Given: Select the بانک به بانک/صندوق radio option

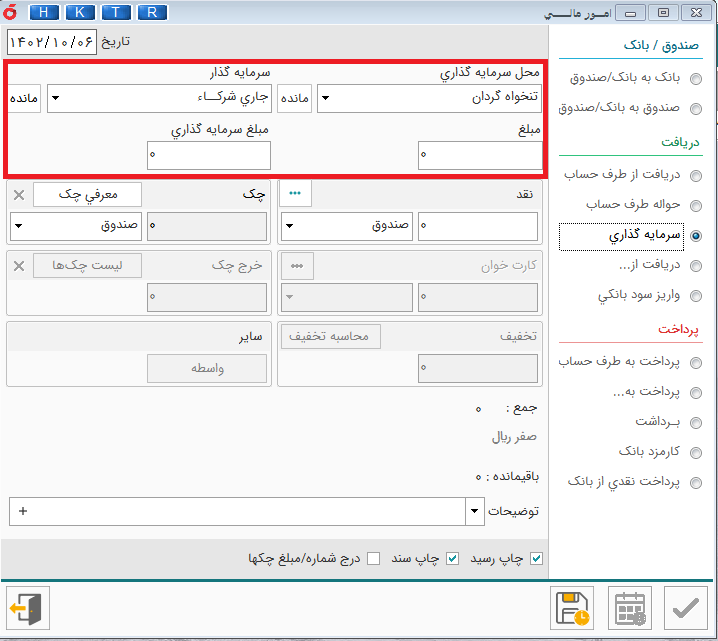Looking at the screenshot, I should click(696, 79).
